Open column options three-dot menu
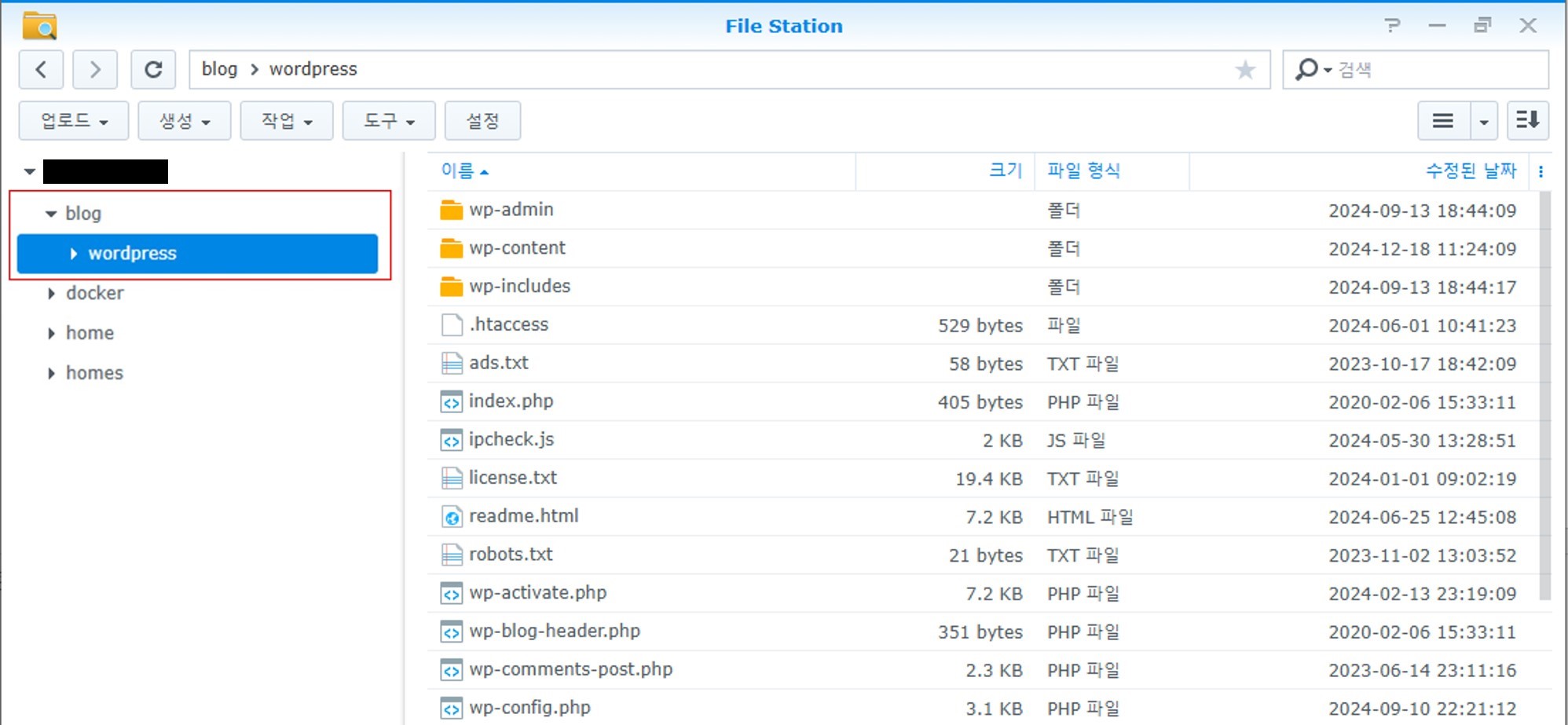This screenshot has height=725, width=1568. [1541, 171]
